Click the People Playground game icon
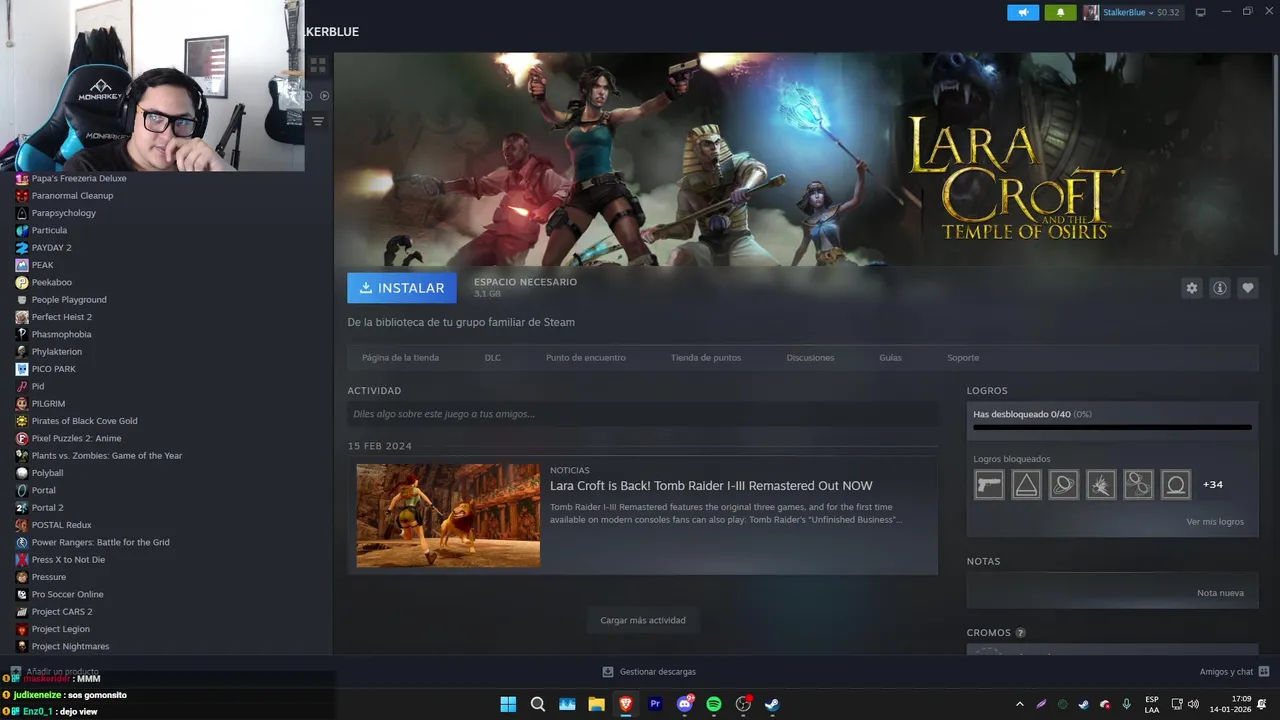 point(22,300)
